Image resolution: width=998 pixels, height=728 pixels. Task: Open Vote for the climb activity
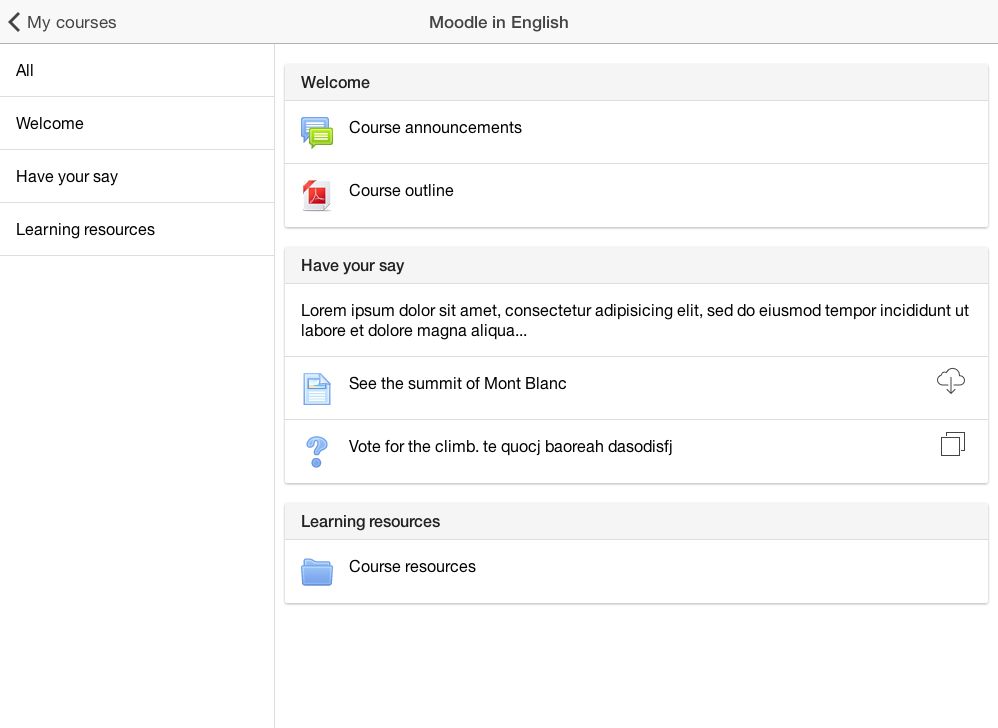(636, 451)
